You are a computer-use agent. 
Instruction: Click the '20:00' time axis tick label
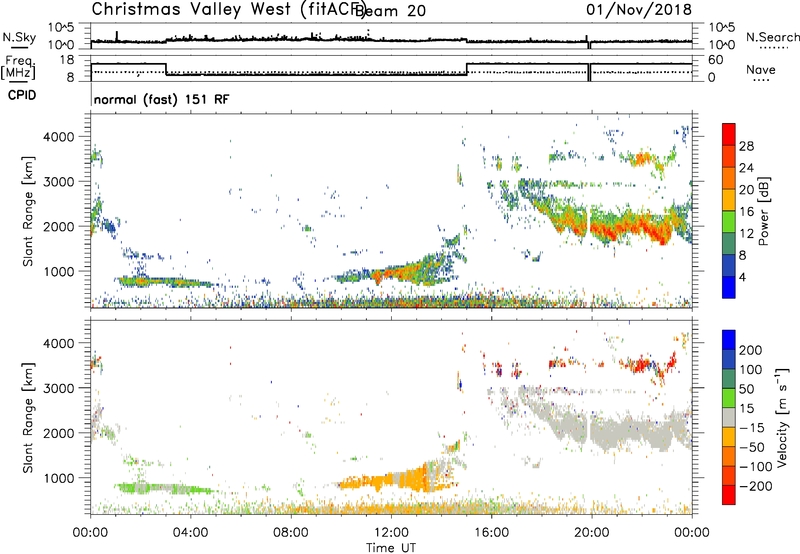(591, 533)
